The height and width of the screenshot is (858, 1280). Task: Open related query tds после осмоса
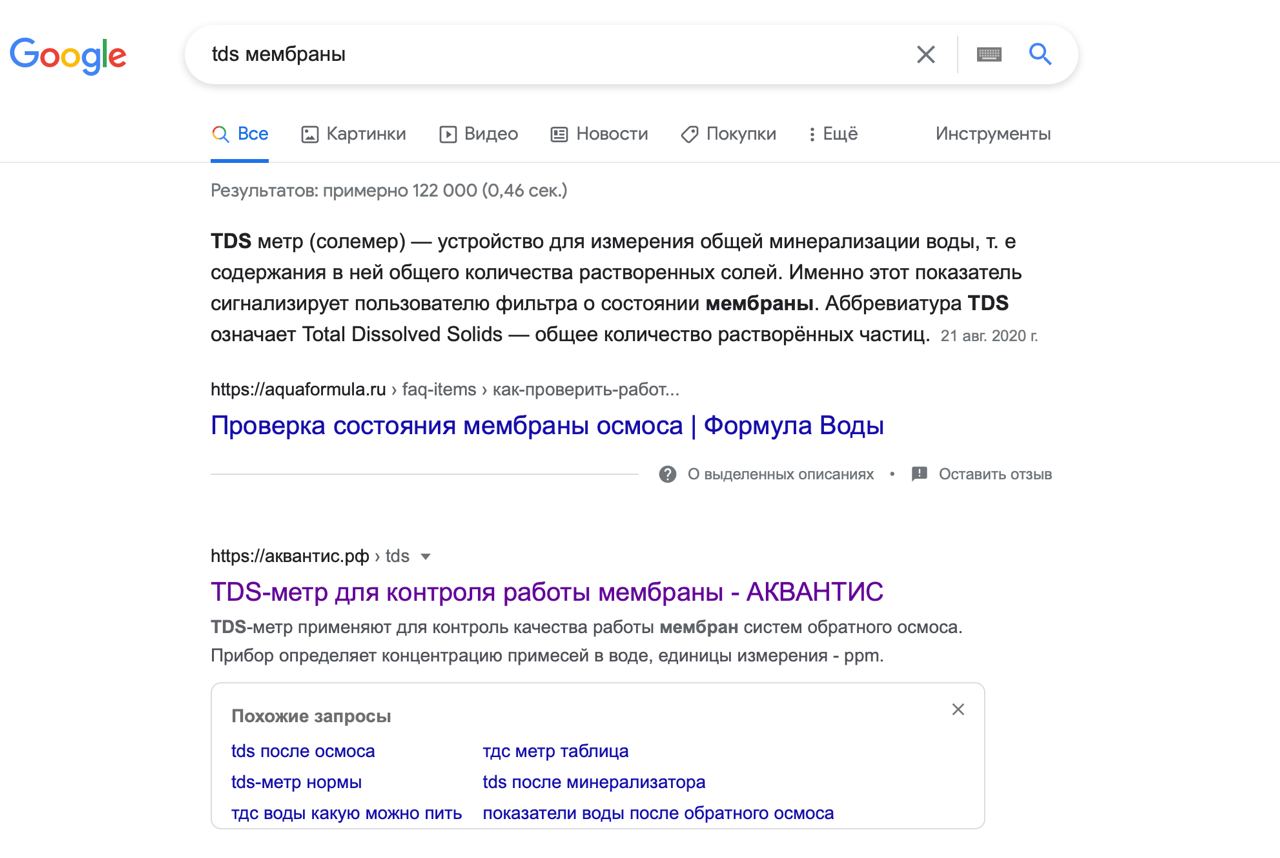point(303,751)
